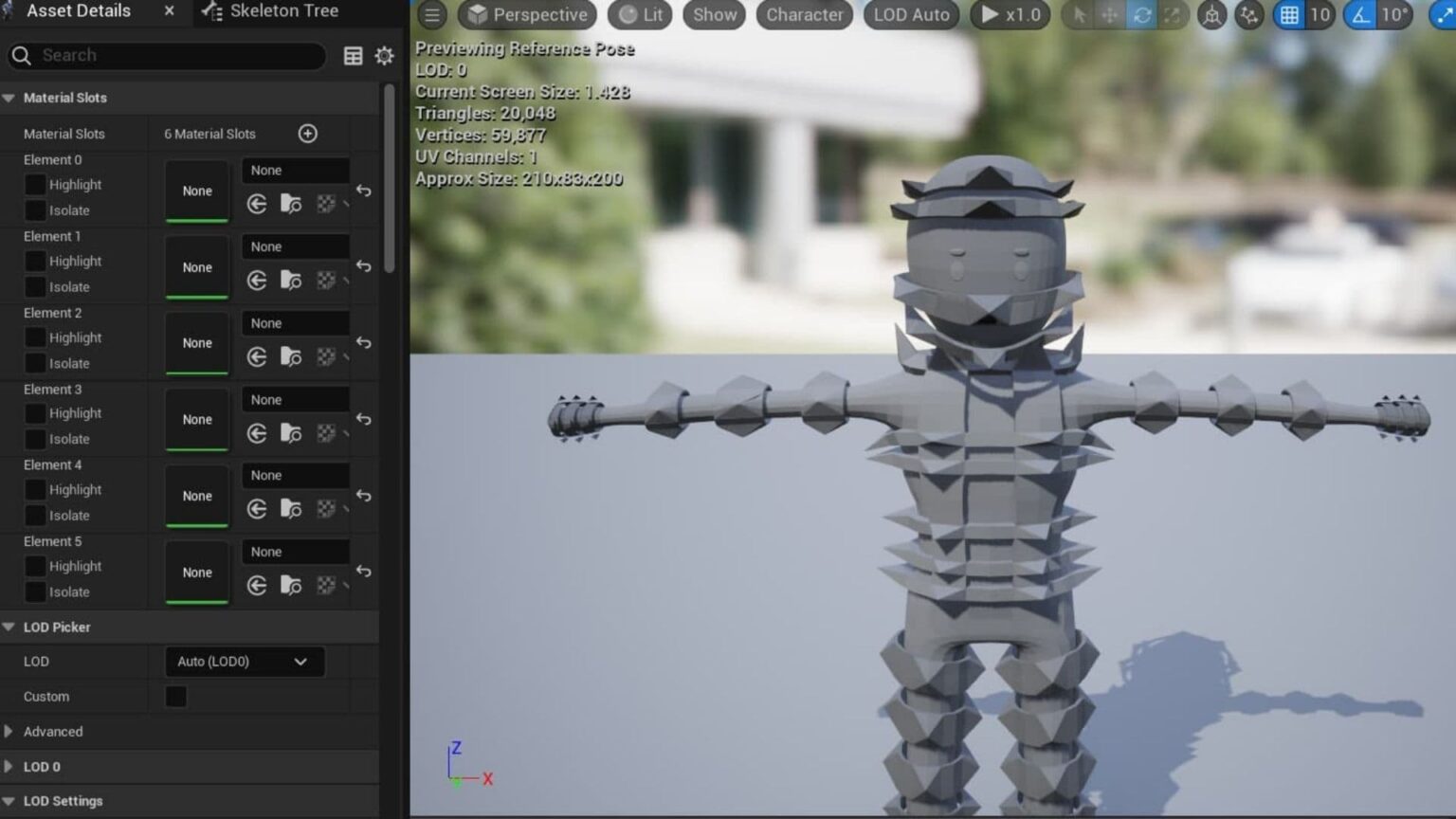Enable Isolate for Element 0

[x=36, y=209]
